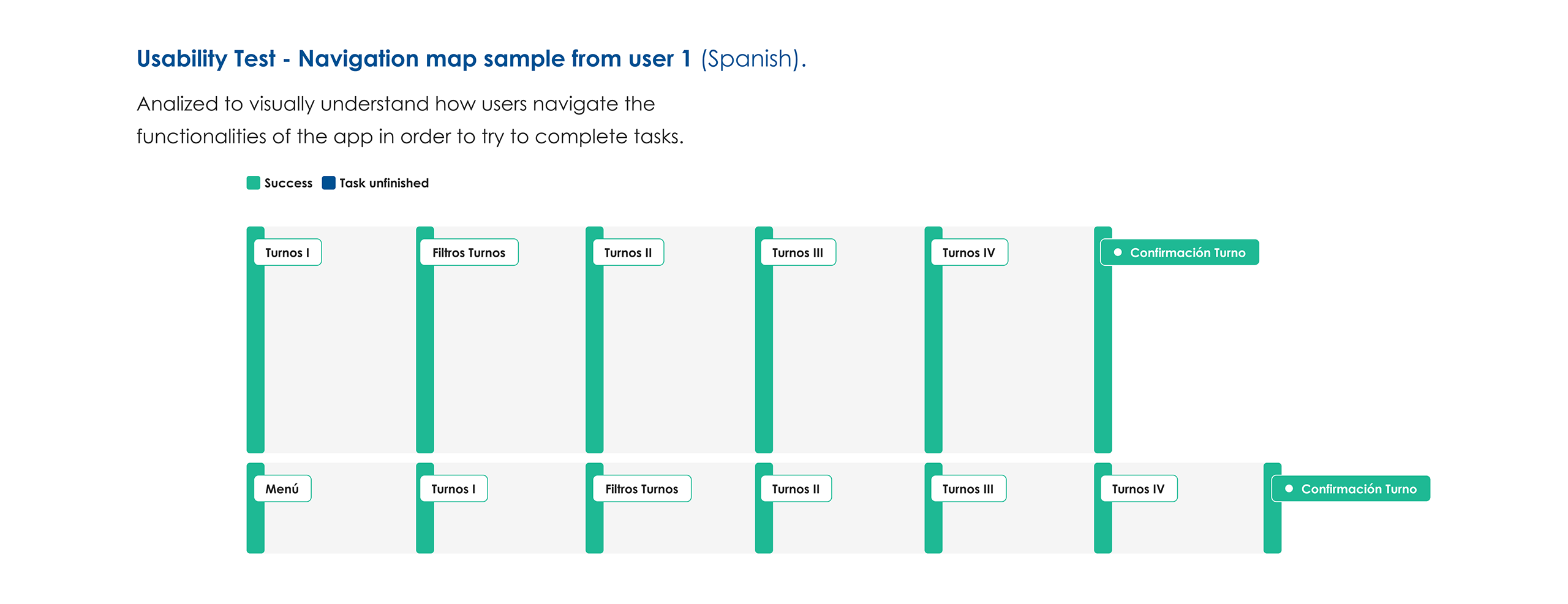Image resolution: width=1568 pixels, height=604 pixels.
Task: Select Filtros Turnos in the lower row
Action: (641, 488)
